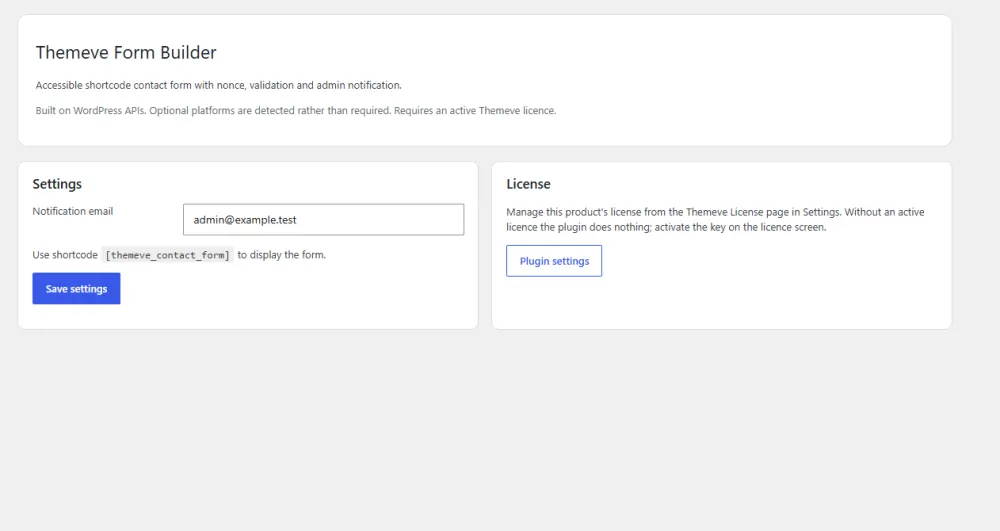The image size is (1000, 531).
Task: Click the Notification email label
Action: [73, 211]
